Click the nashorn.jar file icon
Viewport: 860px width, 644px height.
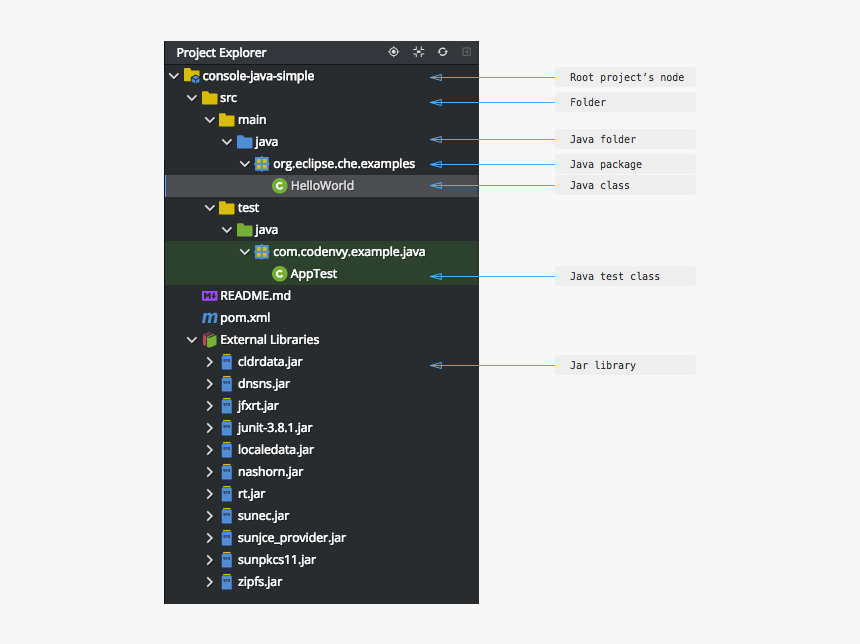point(227,472)
